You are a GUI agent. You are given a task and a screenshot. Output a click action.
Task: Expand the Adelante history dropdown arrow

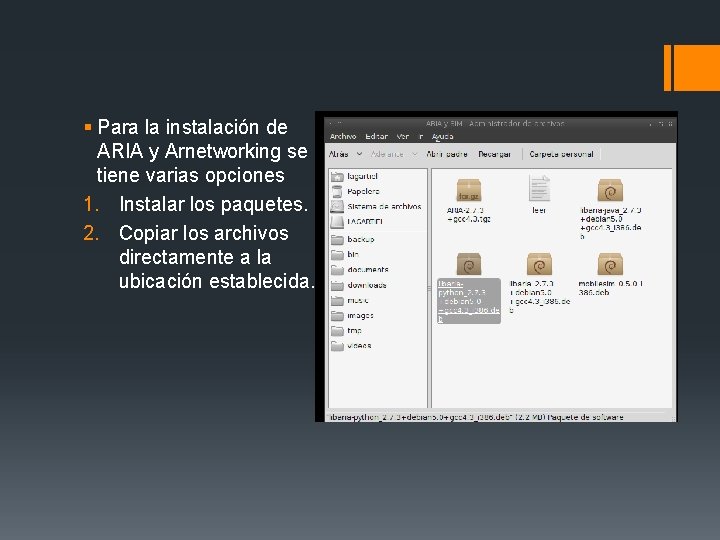tap(415, 154)
